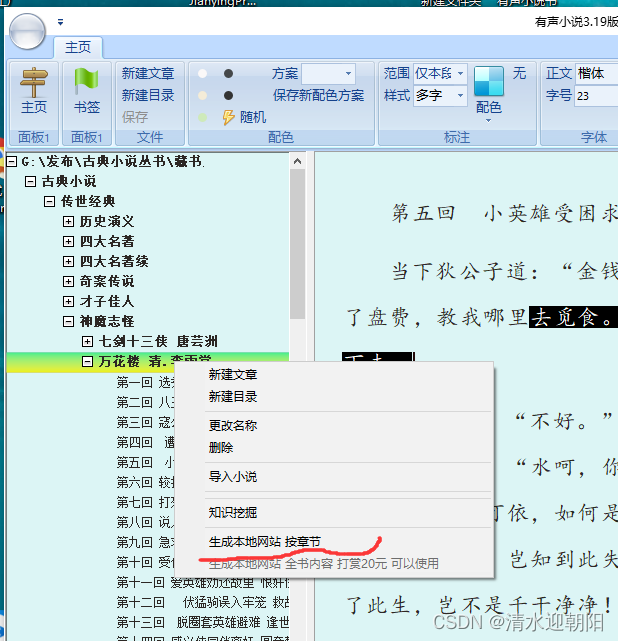Select the second-row black color dot
Screen dimensions: 618x641
click(228, 95)
